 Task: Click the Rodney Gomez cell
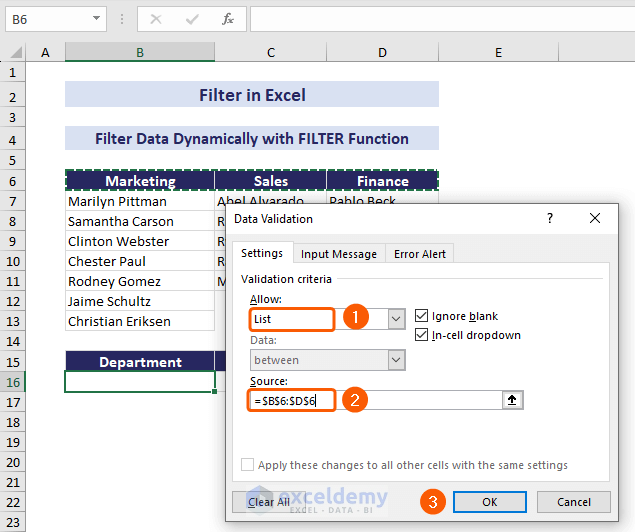tap(140, 281)
